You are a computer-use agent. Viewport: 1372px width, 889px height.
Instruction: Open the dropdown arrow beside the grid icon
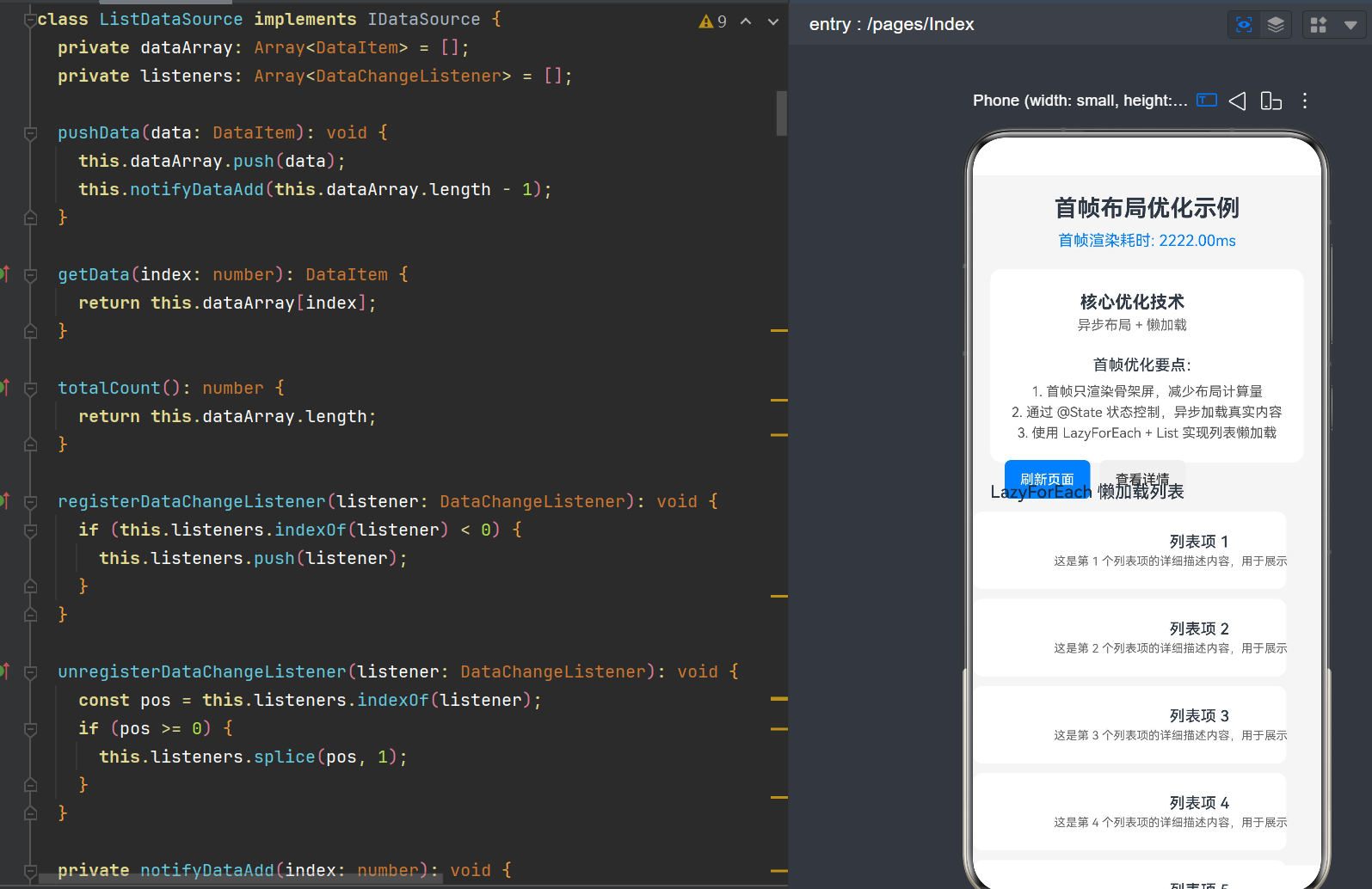[x=1350, y=25]
